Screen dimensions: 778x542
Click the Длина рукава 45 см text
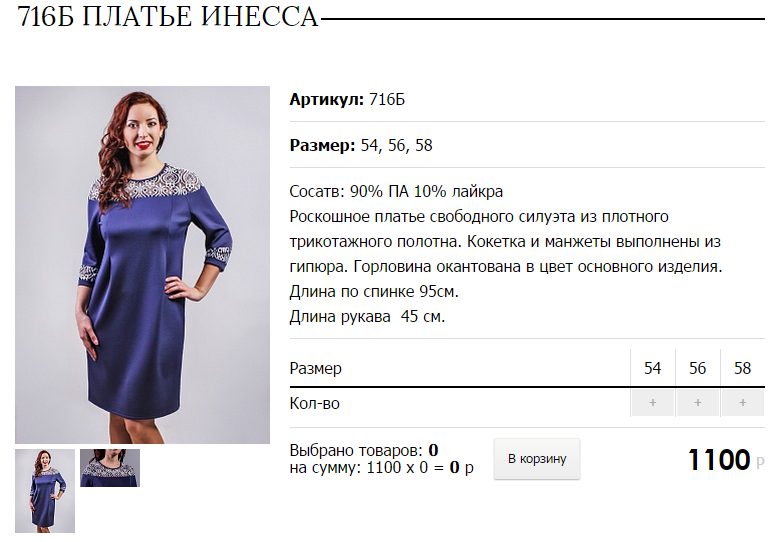367,317
